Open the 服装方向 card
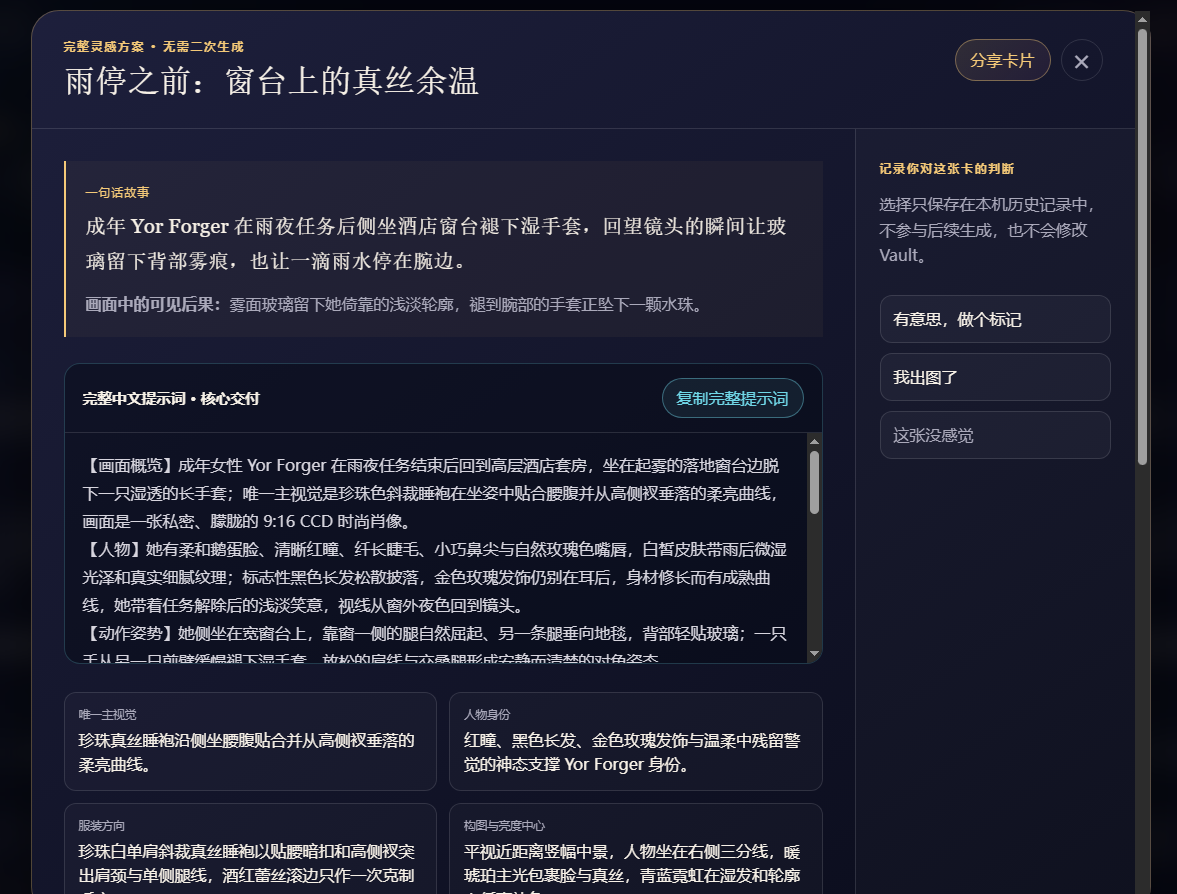Screen dimensions: 1177x894 click(x=250, y=849)
